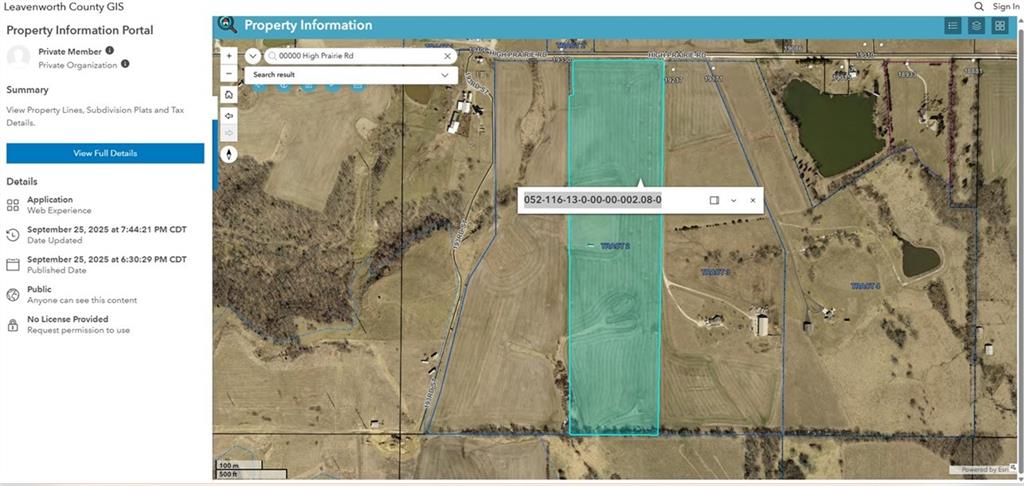The height and width of the screenshot is (486, 1024).
Task: Zoom in on the map
Action: point(229,56)
